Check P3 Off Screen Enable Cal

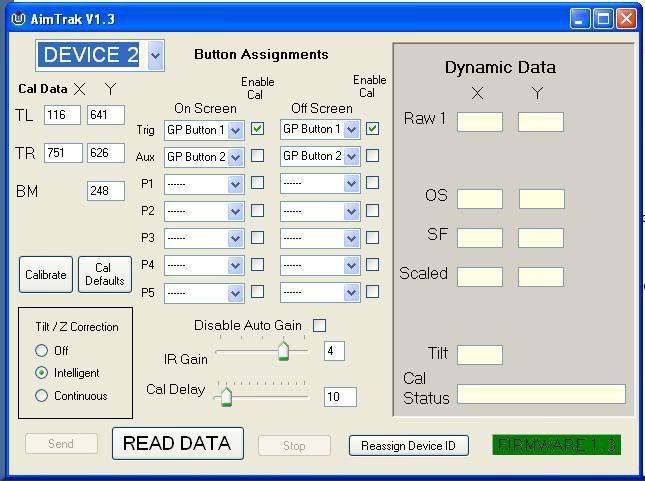(372, 237)
